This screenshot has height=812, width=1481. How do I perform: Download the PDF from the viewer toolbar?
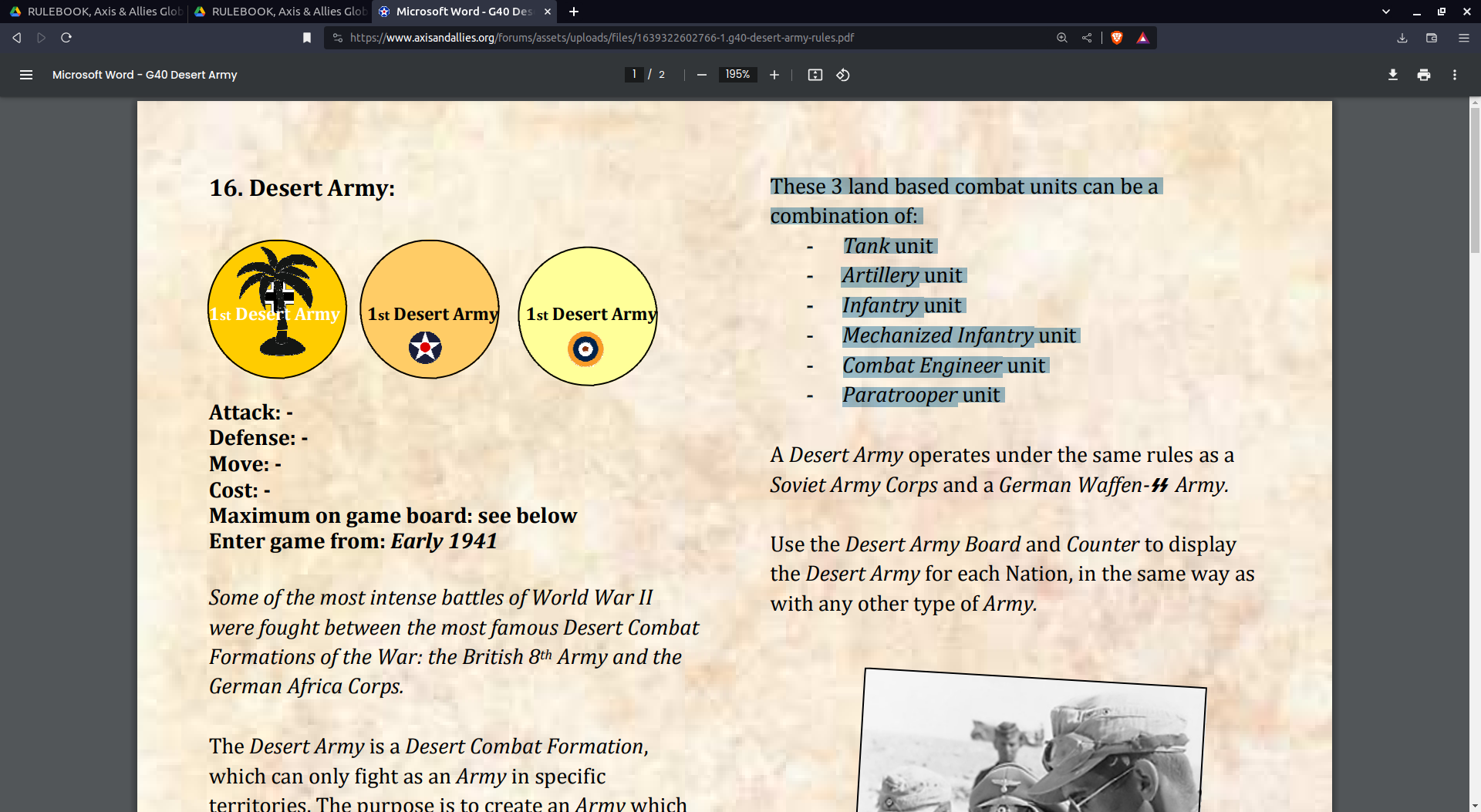(x=1393, y=75)
